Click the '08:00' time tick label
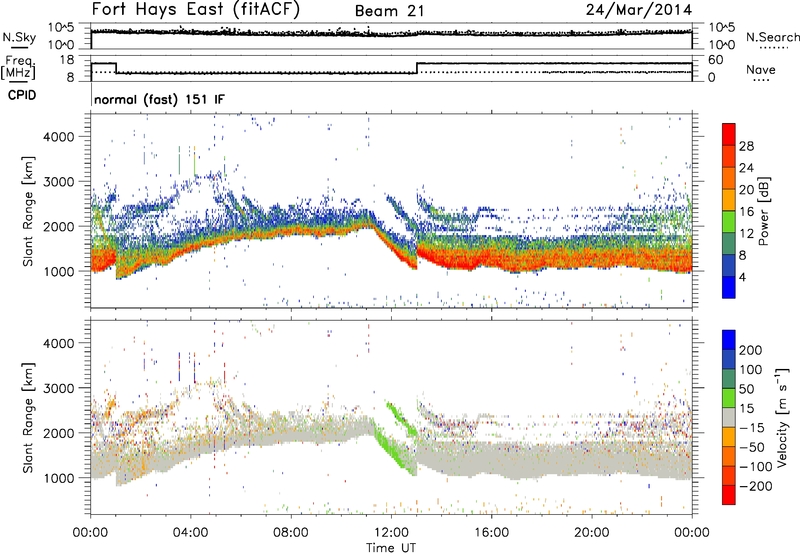800x554 pixels. [291, 532]
